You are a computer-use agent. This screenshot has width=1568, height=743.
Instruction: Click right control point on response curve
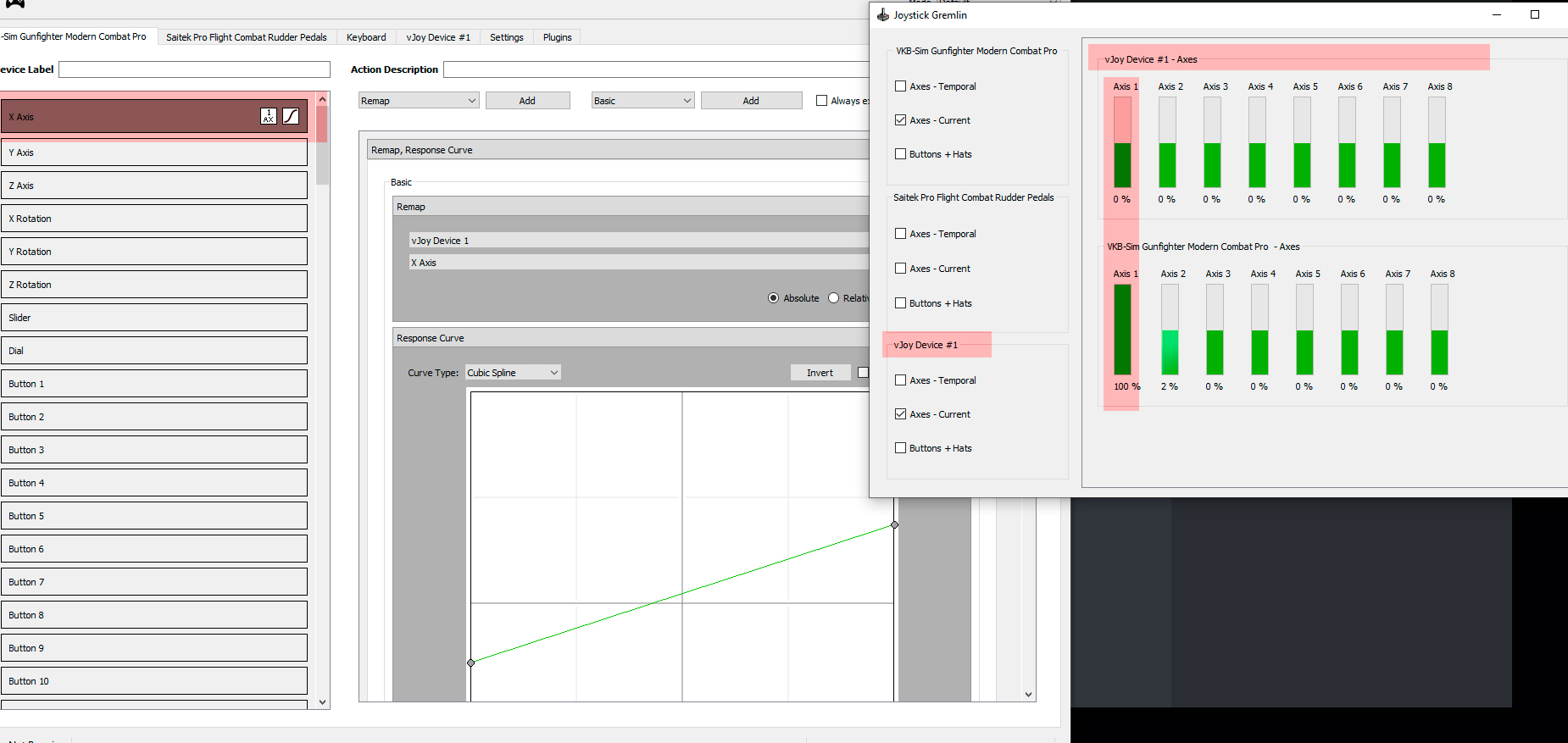tap(894, 525)
